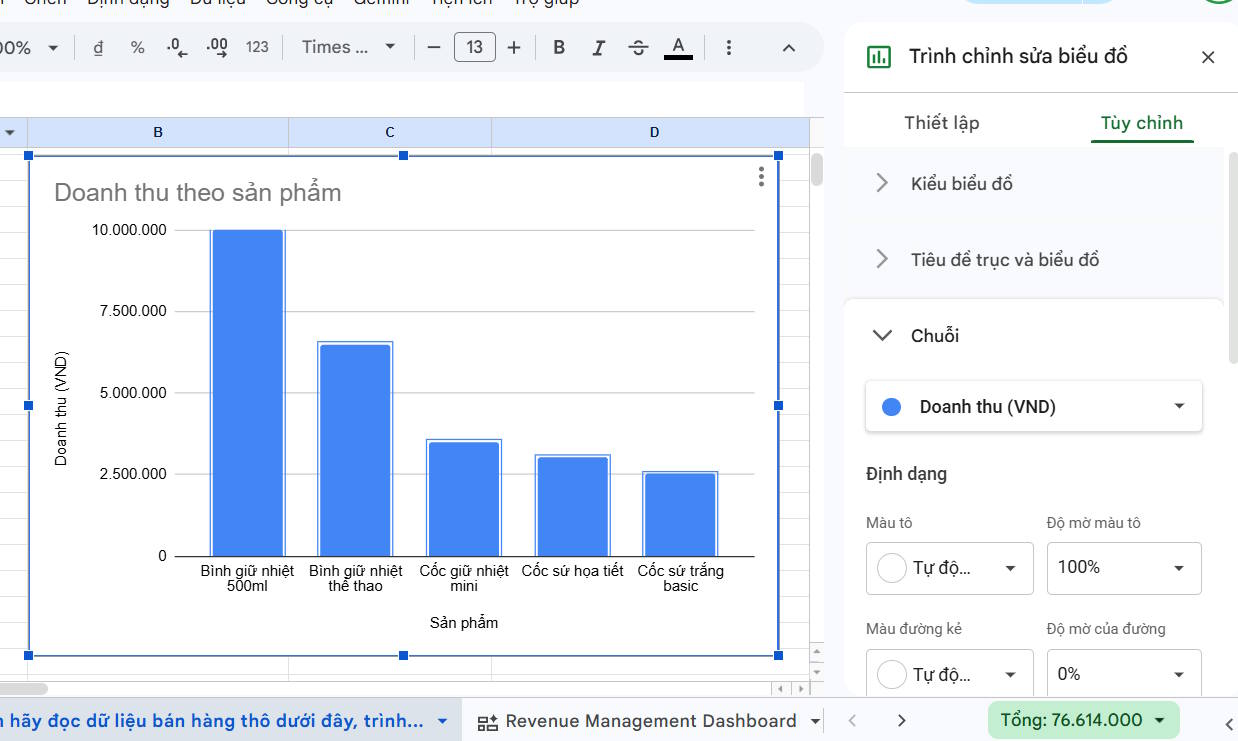Click the chart editor icon
Viewport: 1238px width, 741px height.
pos(879,57)
